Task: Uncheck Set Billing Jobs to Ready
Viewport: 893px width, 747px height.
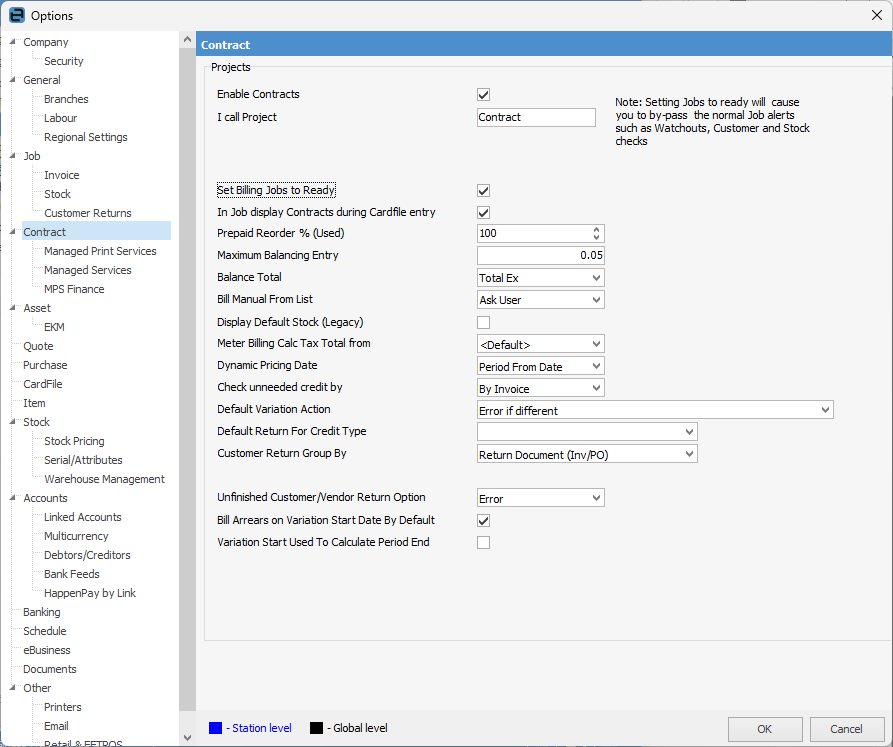Action: [484, 191]
